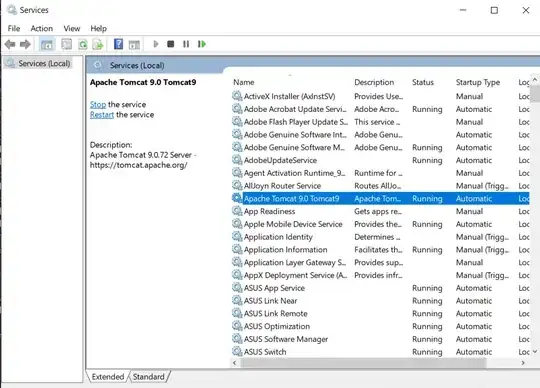The image size is (540, 388).
Task: Click the Start Service play icon
Action: point(156,44)
